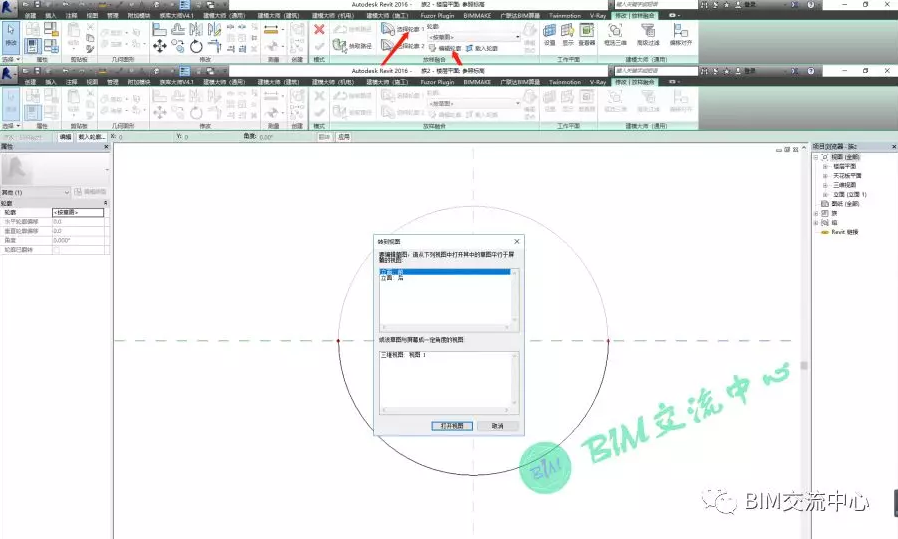Toggle the 轮廓已翻转 checkbox in Properties
This screenshot has width=898, height=539.
[56, 250]
